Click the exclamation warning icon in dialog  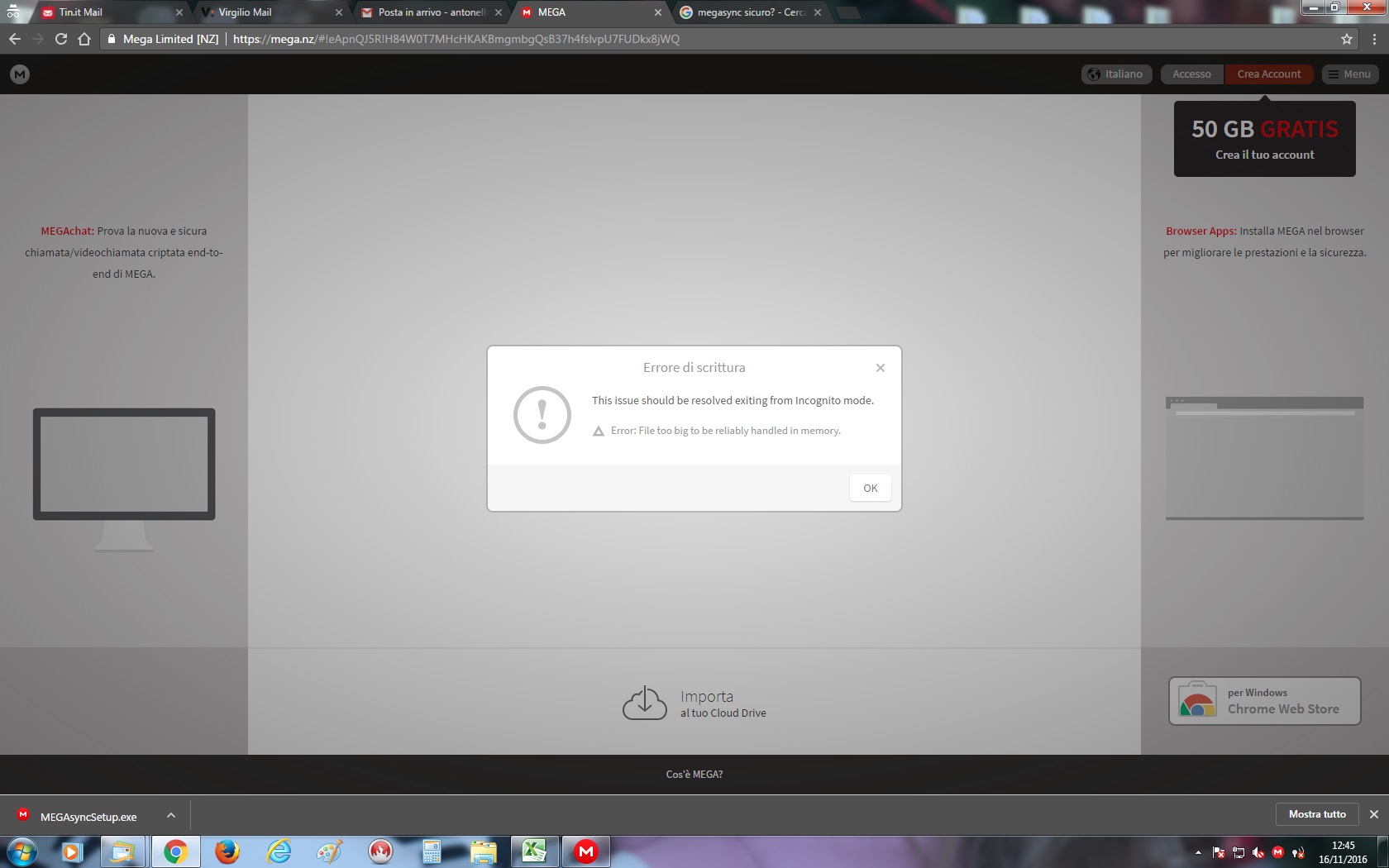tap(542, 415)
